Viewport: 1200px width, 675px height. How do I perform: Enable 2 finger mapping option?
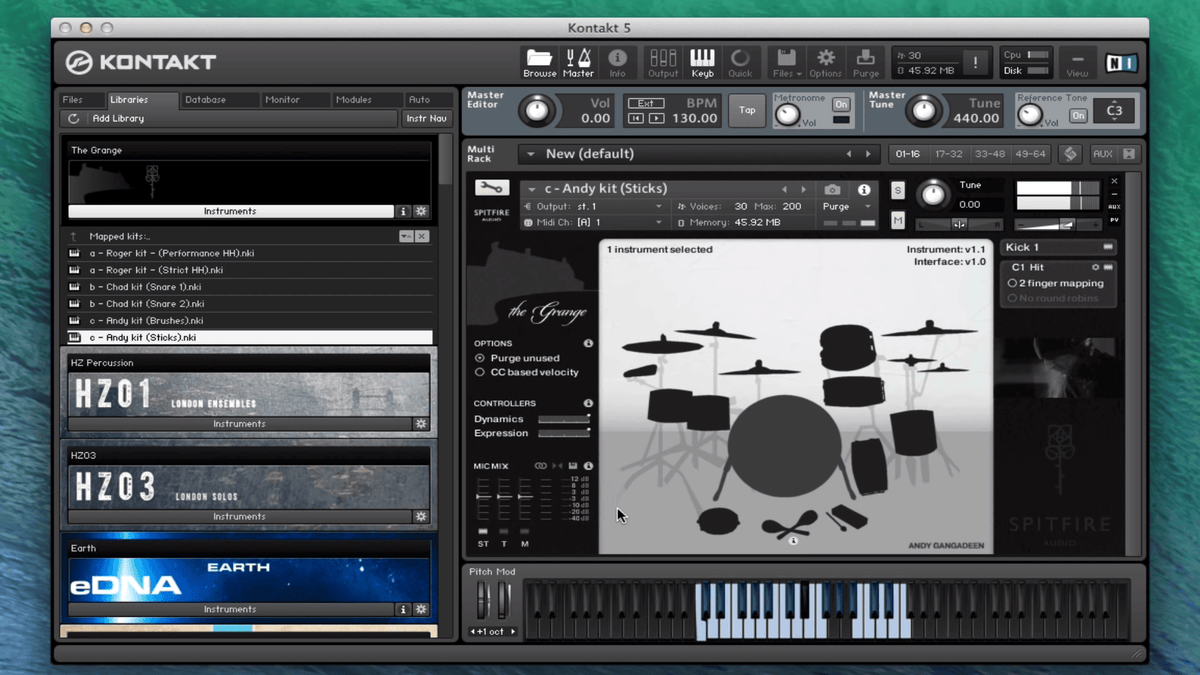pos(1012,283)
